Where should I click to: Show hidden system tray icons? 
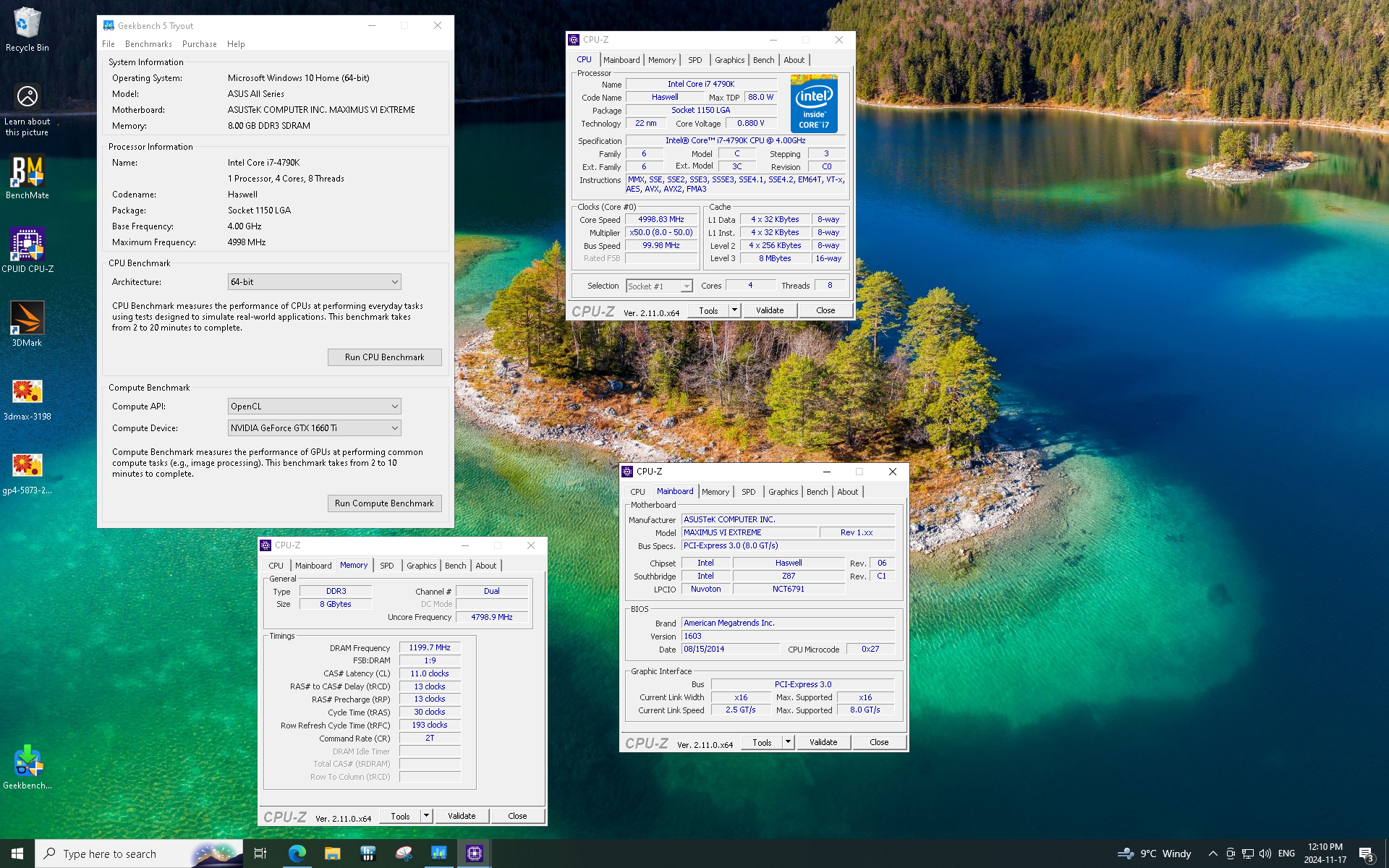pos(1212,854)
